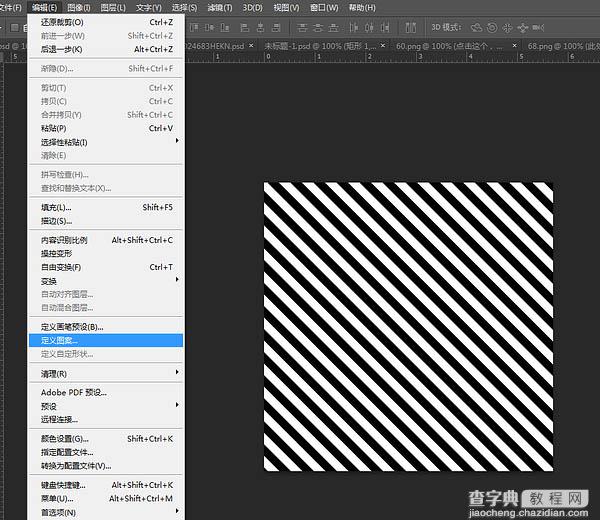This screenshot has width=600, height=520.
Task: Expand the 变换 submenu
Action: click(x=106, y=281)
